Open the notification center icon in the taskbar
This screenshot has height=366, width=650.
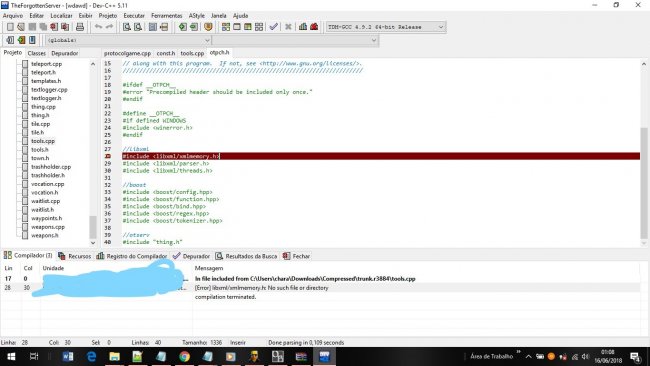(635, 356)
